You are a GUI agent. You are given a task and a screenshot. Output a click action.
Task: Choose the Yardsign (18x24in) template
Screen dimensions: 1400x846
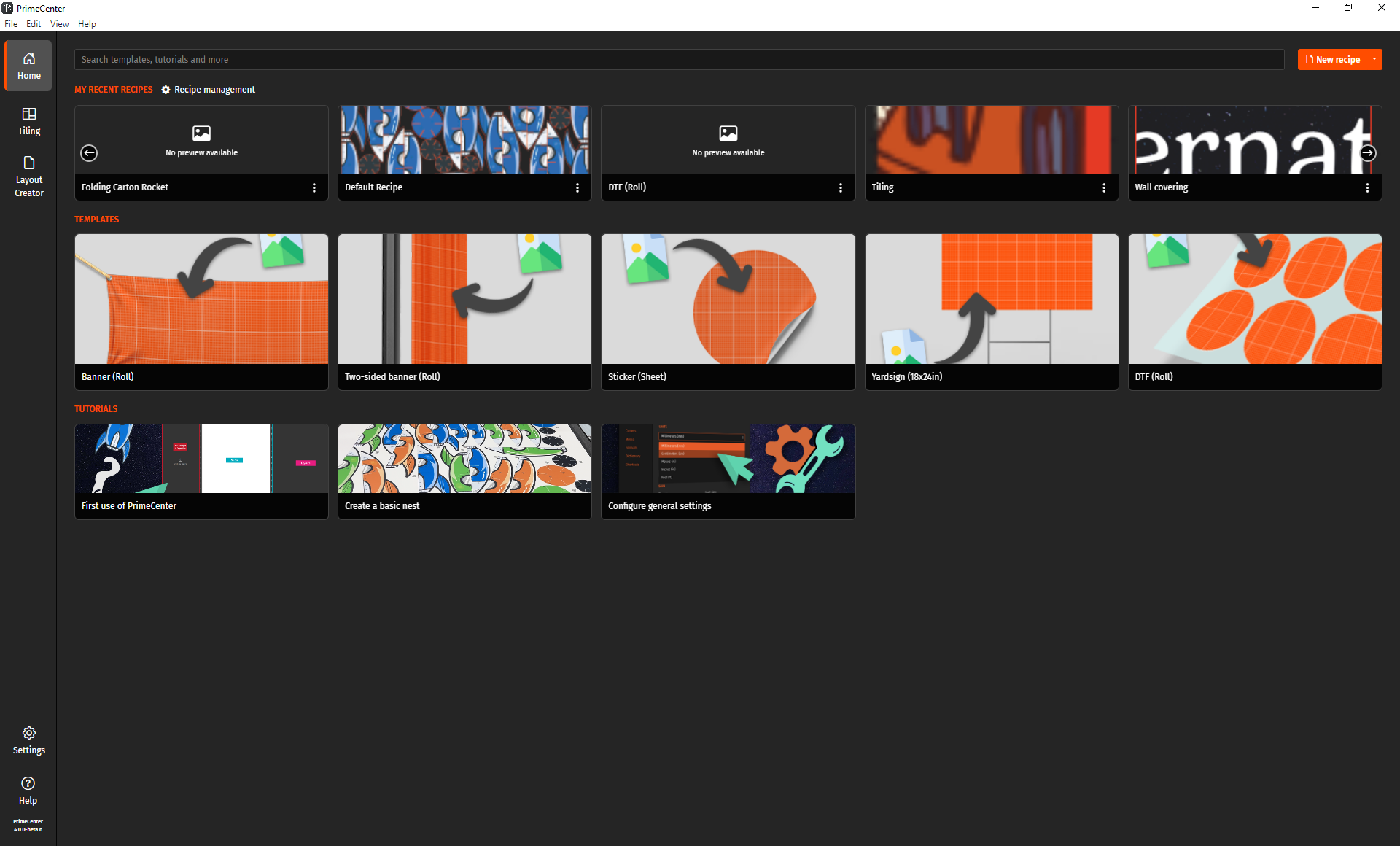[991, 311]
